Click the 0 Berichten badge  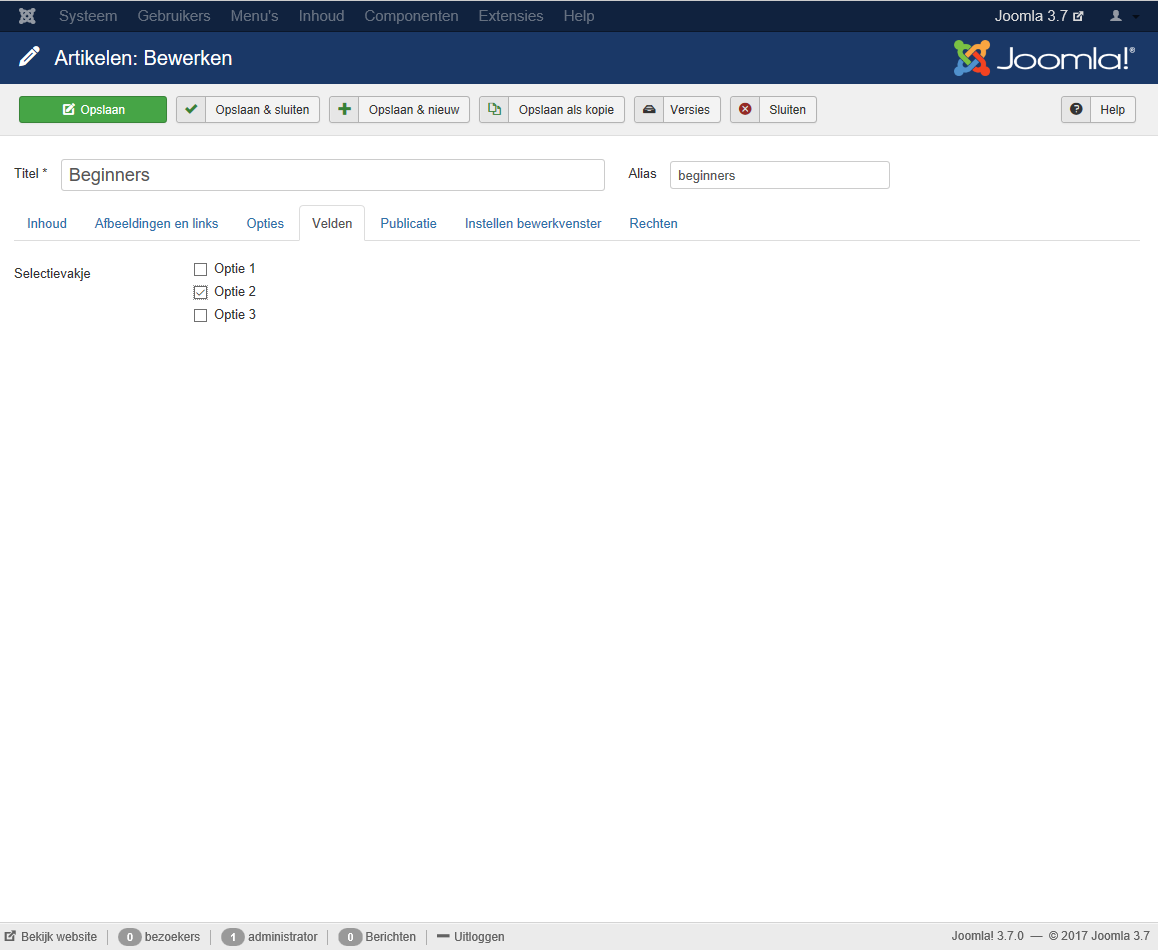(350, 937)
